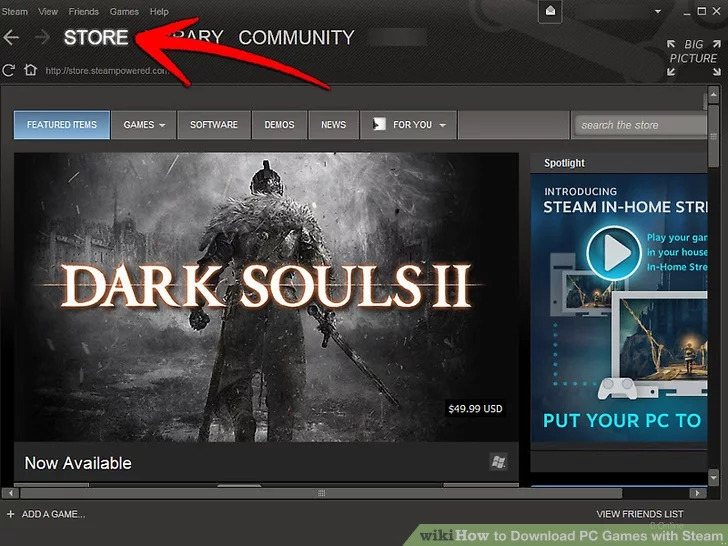The height and width of the screenshot is (546, 728).
Task: Click the For You avatar icon
Action: (x=379, y=124)
